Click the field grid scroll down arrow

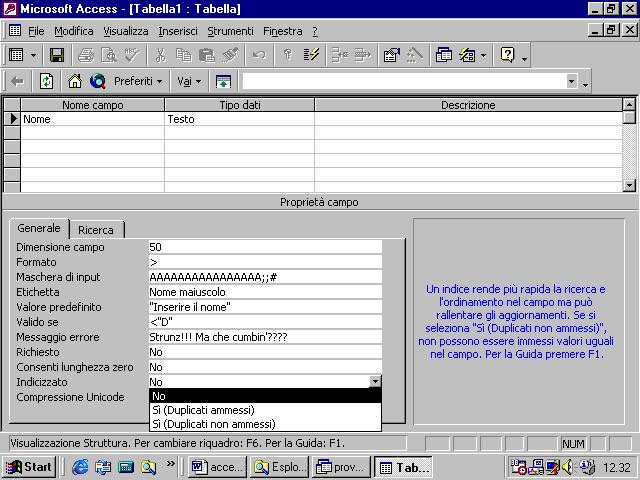[x=629, y=185]
